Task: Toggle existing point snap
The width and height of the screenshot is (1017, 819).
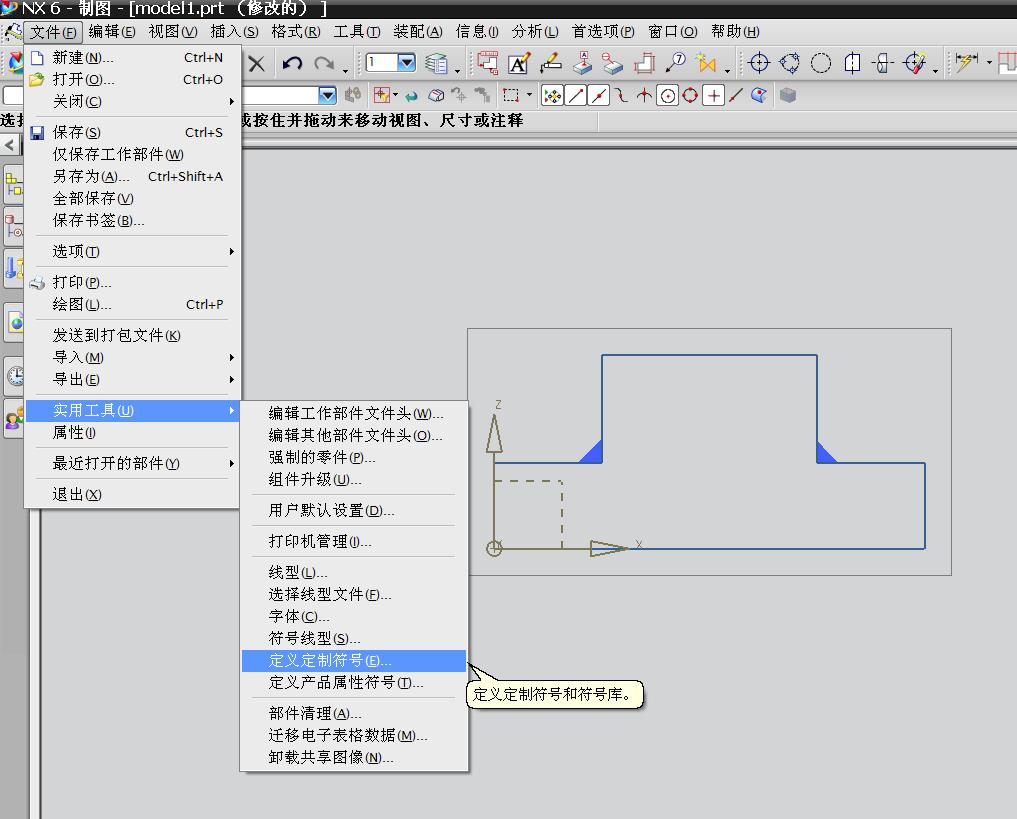Action: (713, 96)
